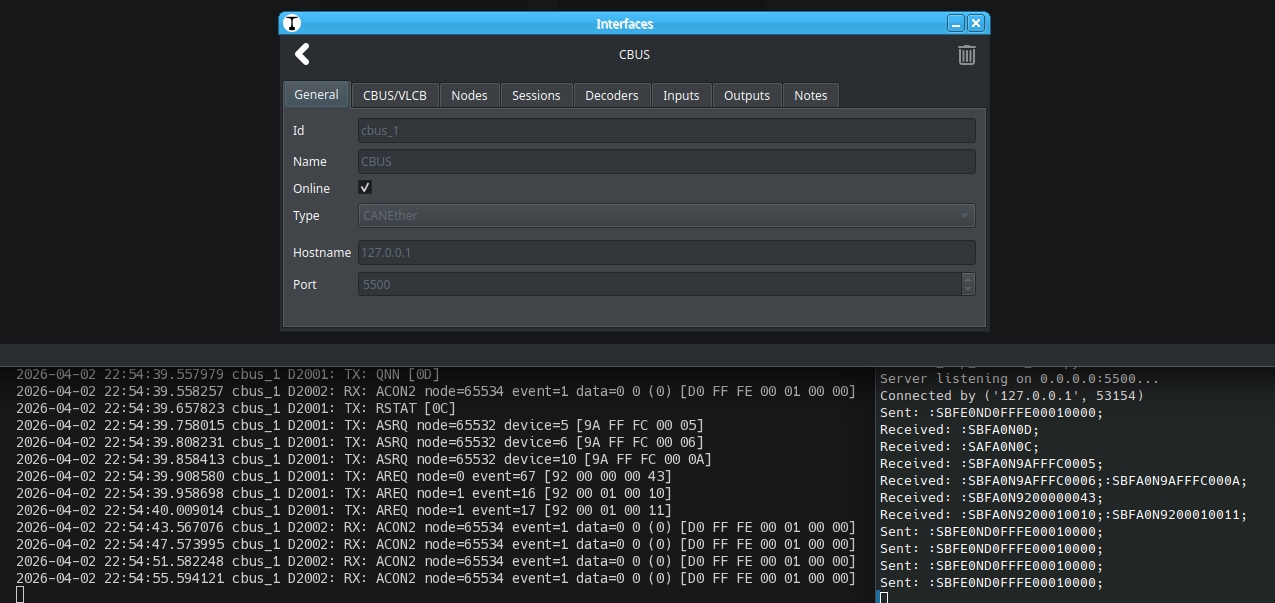Select the Sessions tab

pyautogui.click(x=536, y=95)
